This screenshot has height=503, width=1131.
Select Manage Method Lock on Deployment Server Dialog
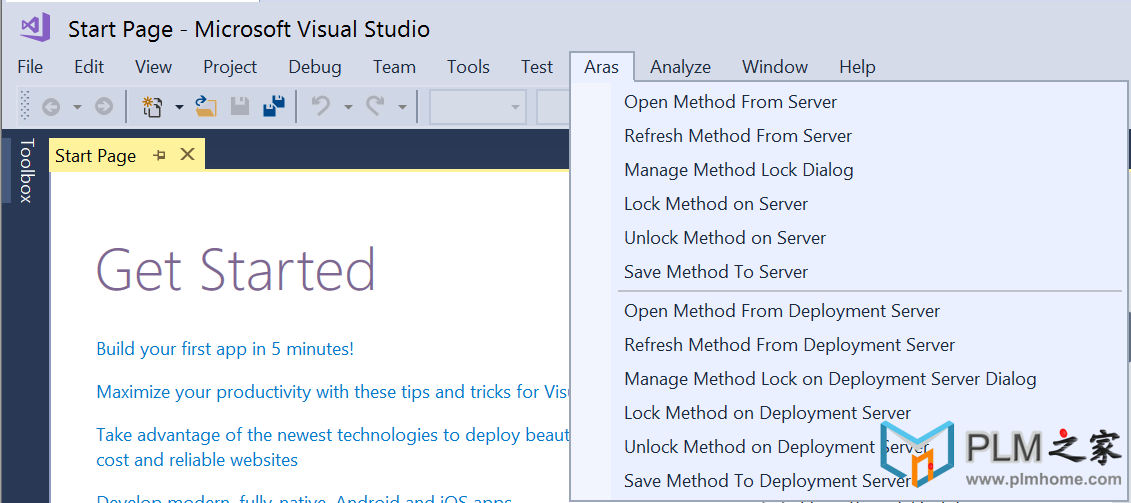coord(830,379)
